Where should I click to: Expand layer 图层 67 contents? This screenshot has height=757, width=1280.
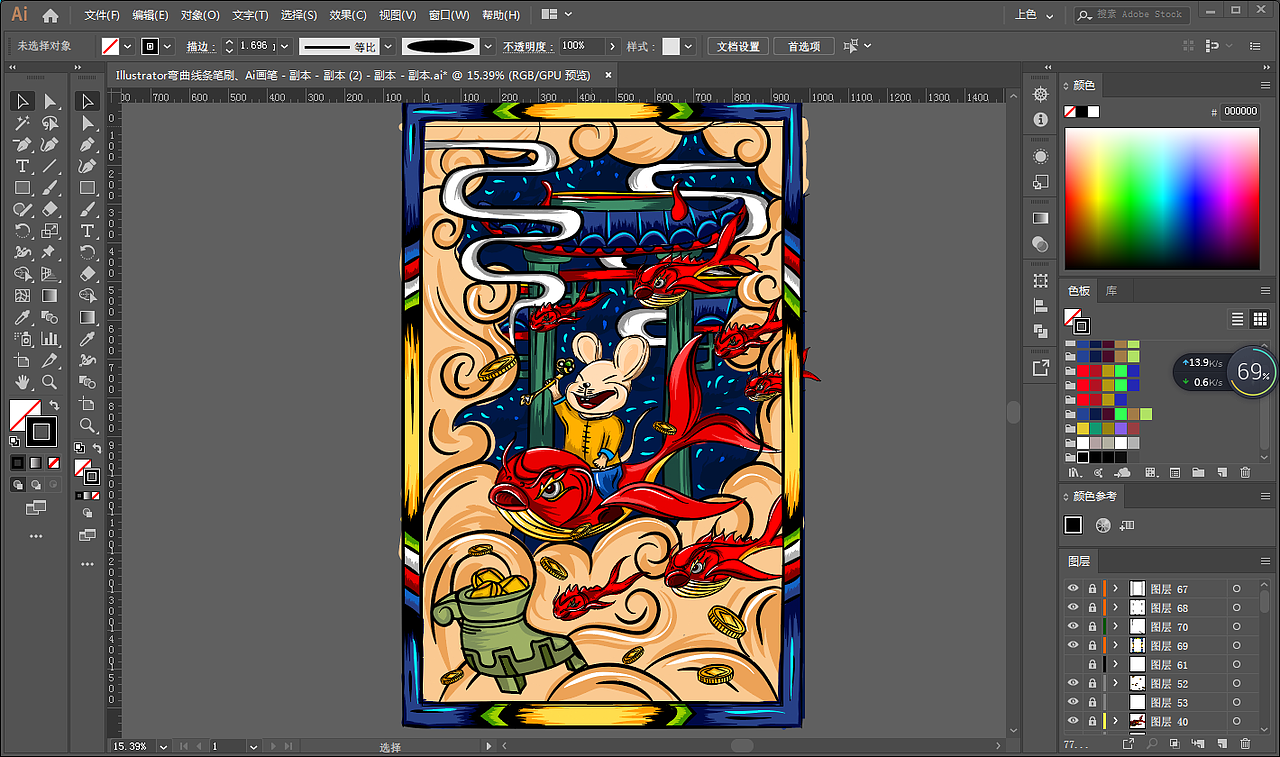(x=1116, y=589)
